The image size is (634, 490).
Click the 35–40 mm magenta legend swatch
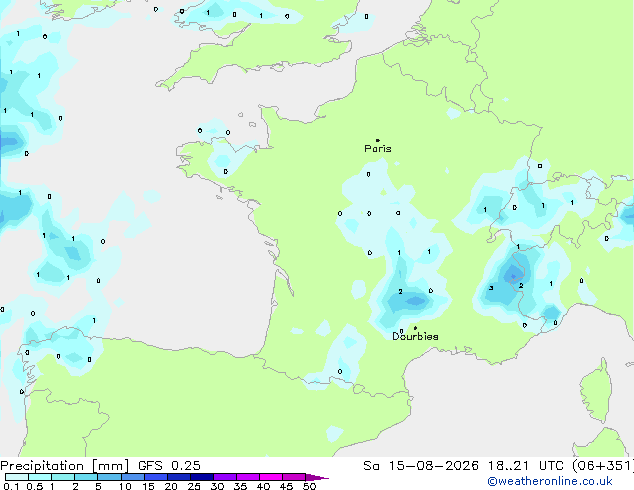247,477
